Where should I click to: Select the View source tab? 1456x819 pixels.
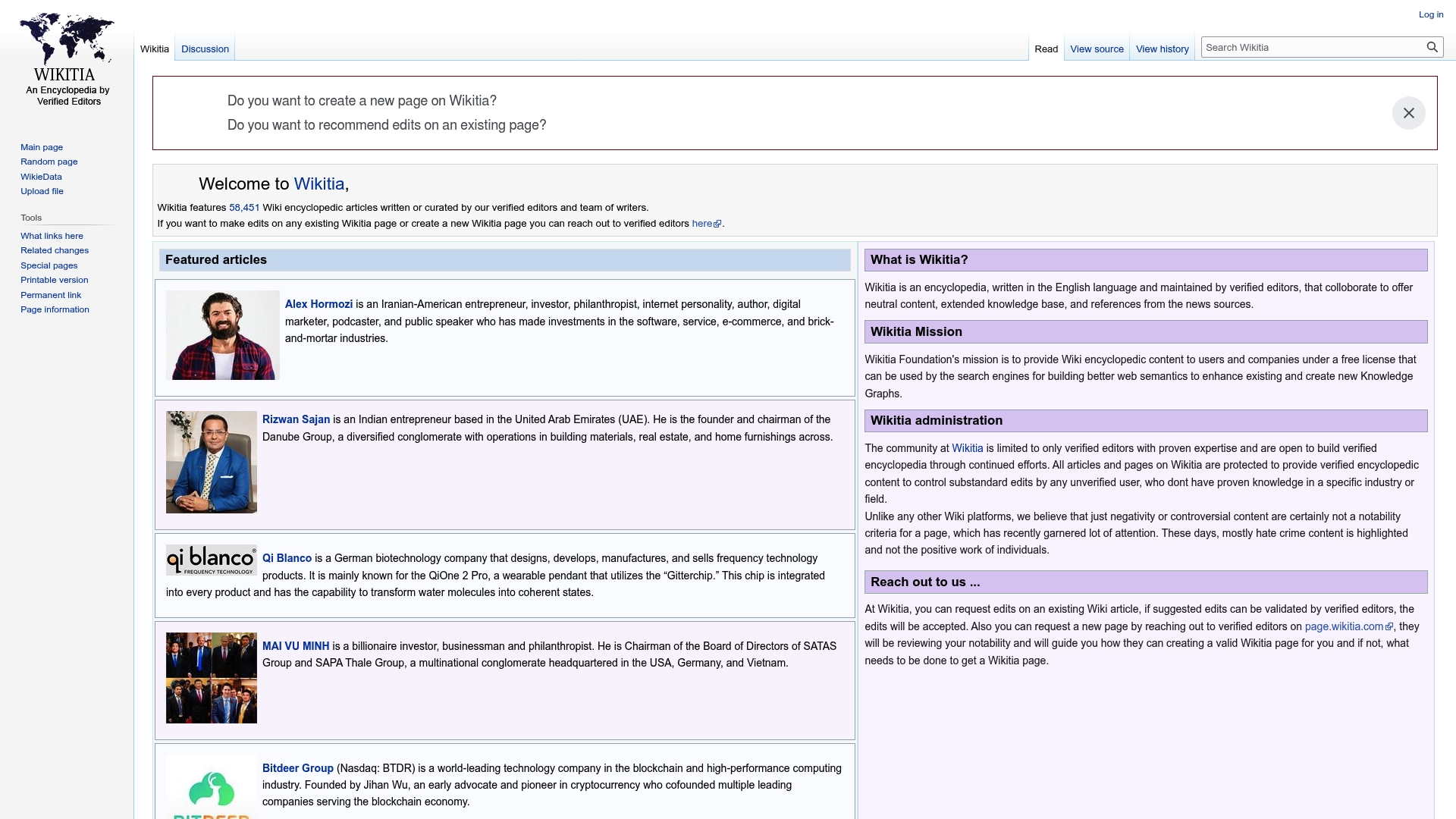1097,49
